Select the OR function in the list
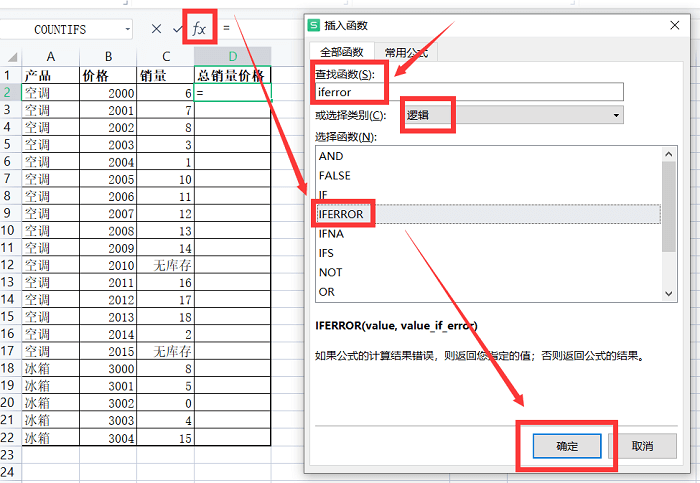Screen dimensions: 700x483 click(x=489, y=292)
